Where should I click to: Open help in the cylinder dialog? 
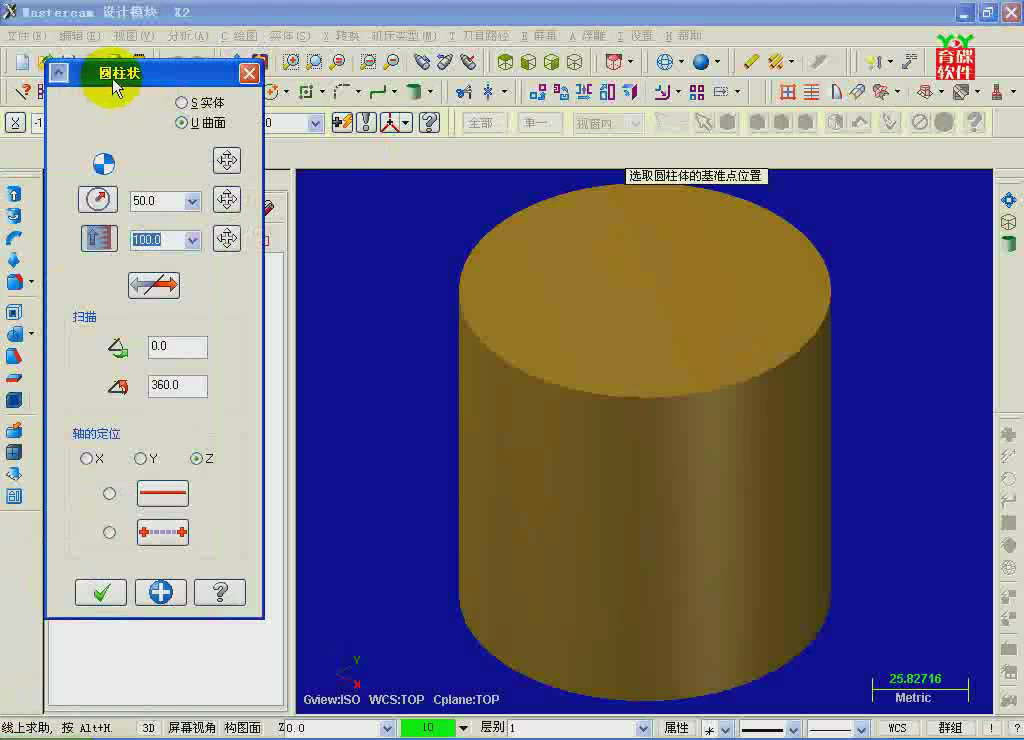tap(220, 592)
